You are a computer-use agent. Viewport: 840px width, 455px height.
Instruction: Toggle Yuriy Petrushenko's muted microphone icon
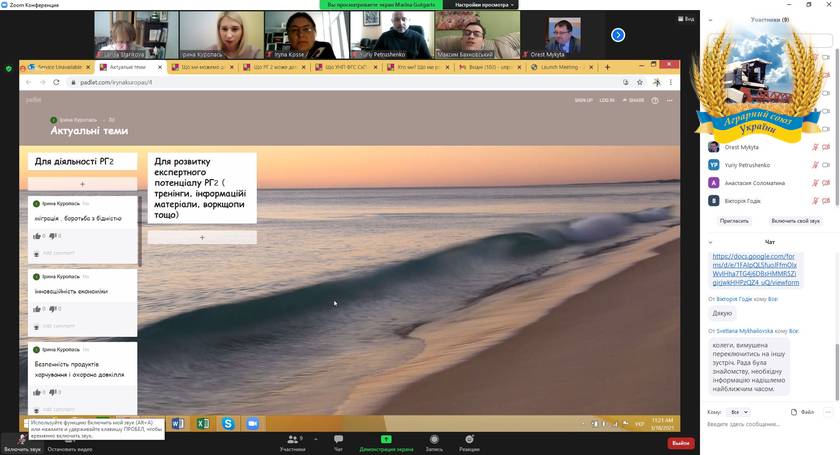pos(815,165)
